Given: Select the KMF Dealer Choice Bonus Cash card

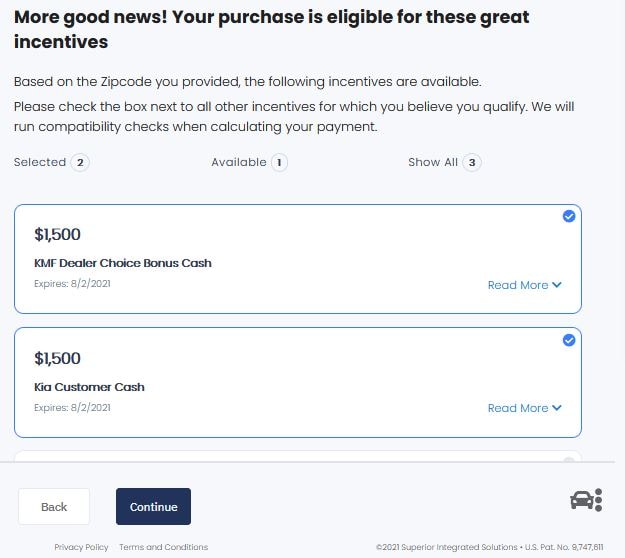Looking at the screenshot, I should coord(298,259).
